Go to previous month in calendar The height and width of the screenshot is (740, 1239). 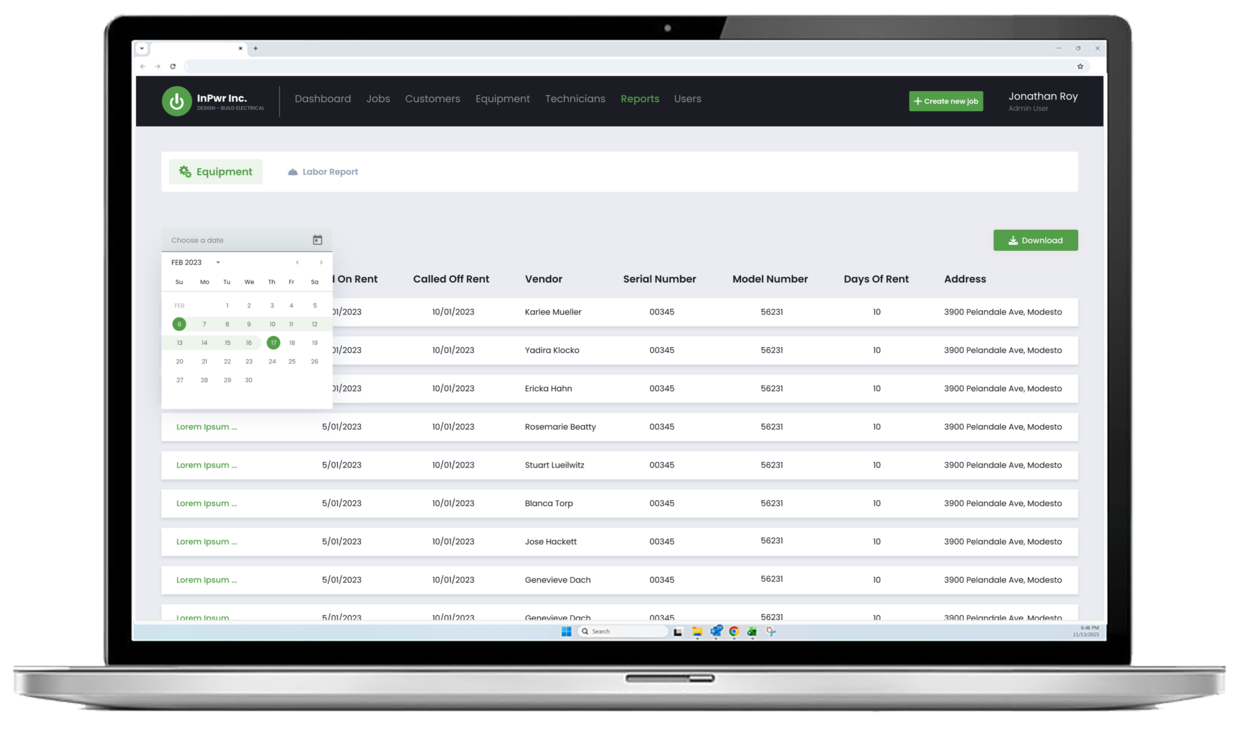point(297,262)
